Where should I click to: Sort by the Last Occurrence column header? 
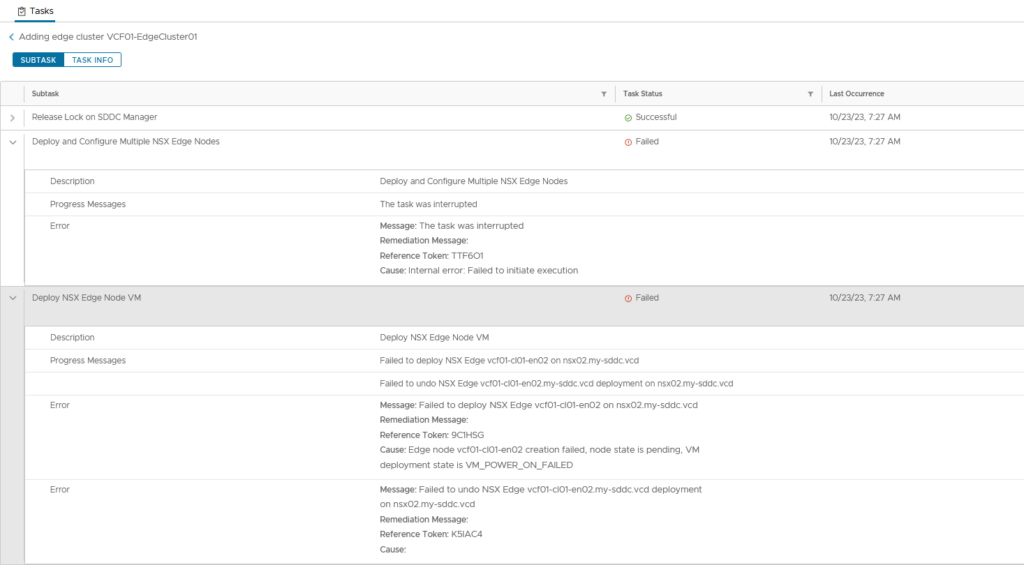[x=856, y=94]
